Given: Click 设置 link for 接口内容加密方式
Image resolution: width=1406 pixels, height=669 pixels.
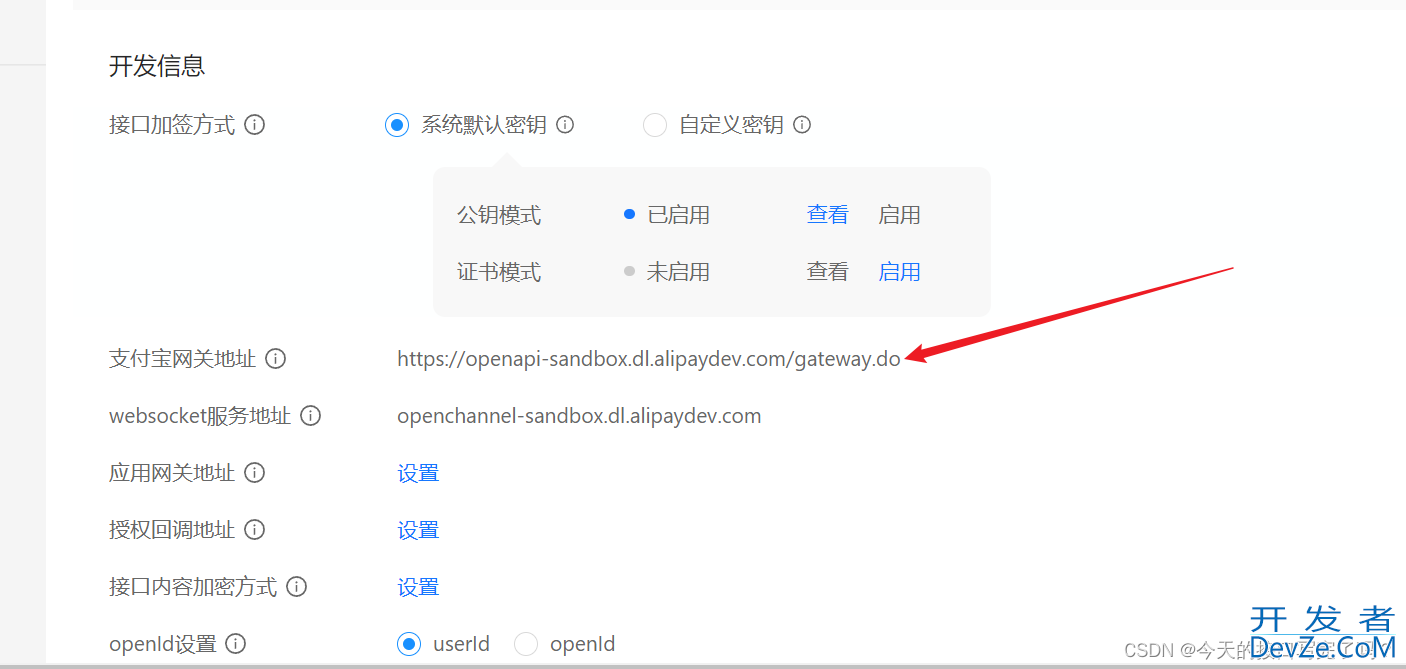Looking at the screenshot, I should [418, 587].
